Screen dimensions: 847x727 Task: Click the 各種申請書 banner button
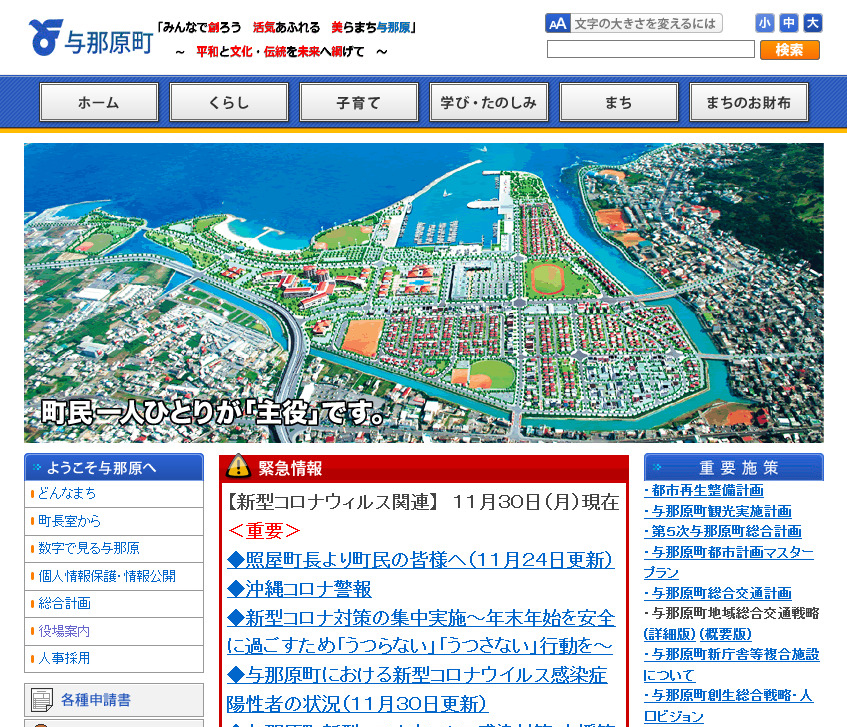tap(114, 700)
